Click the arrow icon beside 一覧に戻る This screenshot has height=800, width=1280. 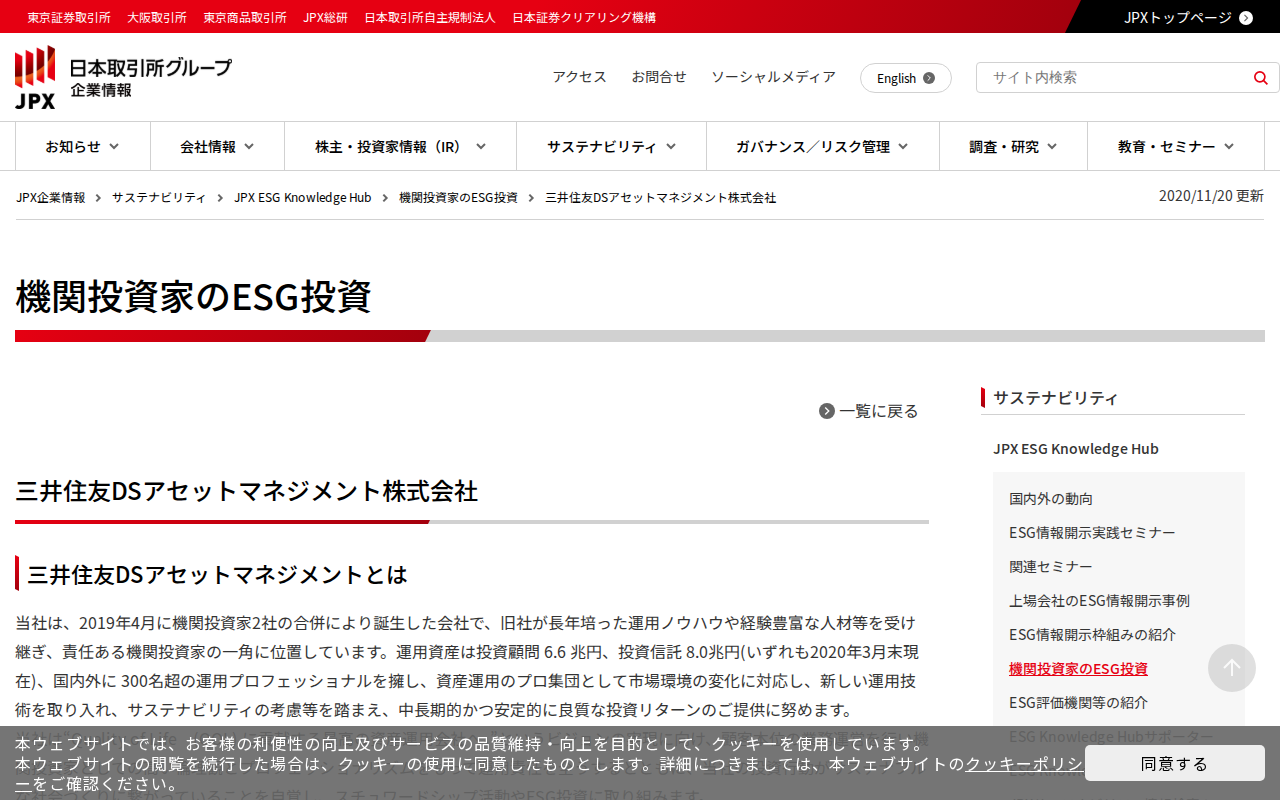click(827, 411)
